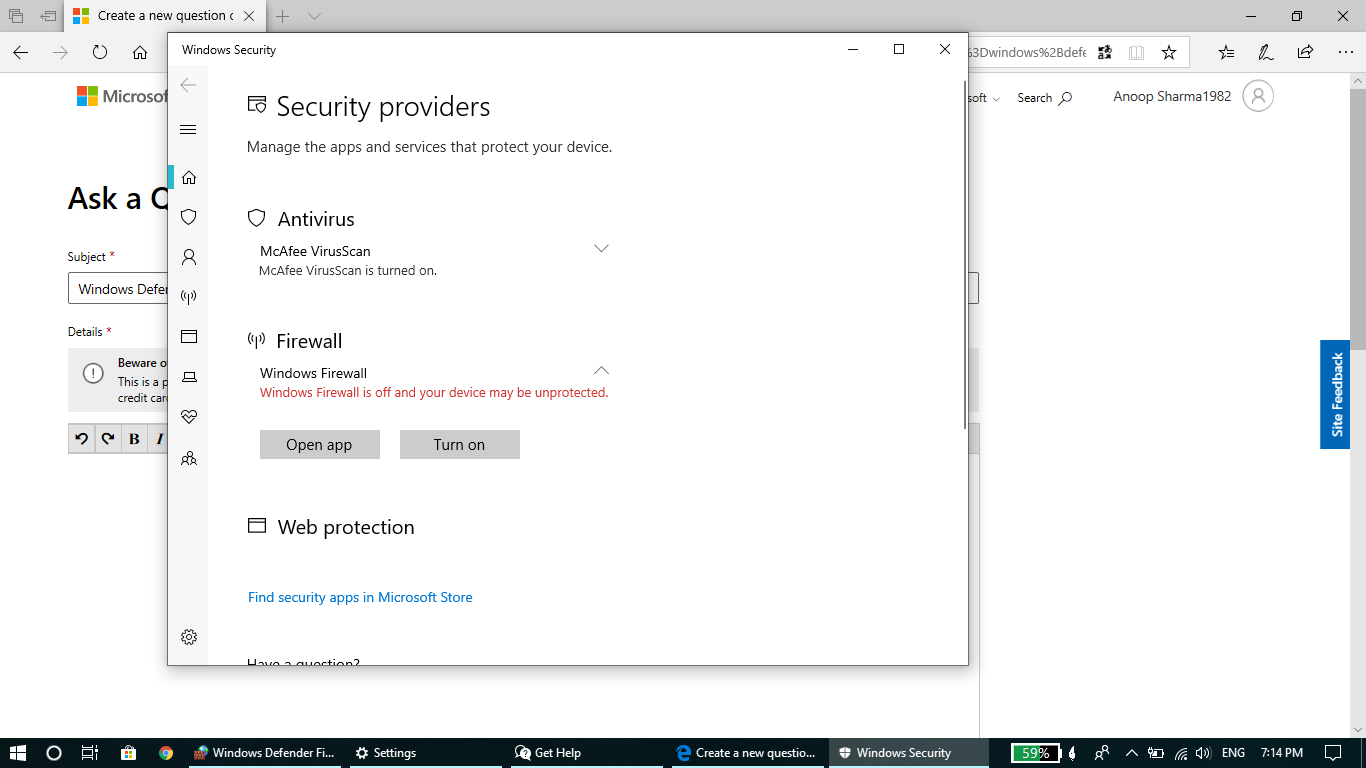Open the volume icon in the system tray
Image resolution: width=1366 pixels, height=768 pixels.
[x=1203, y=753]
